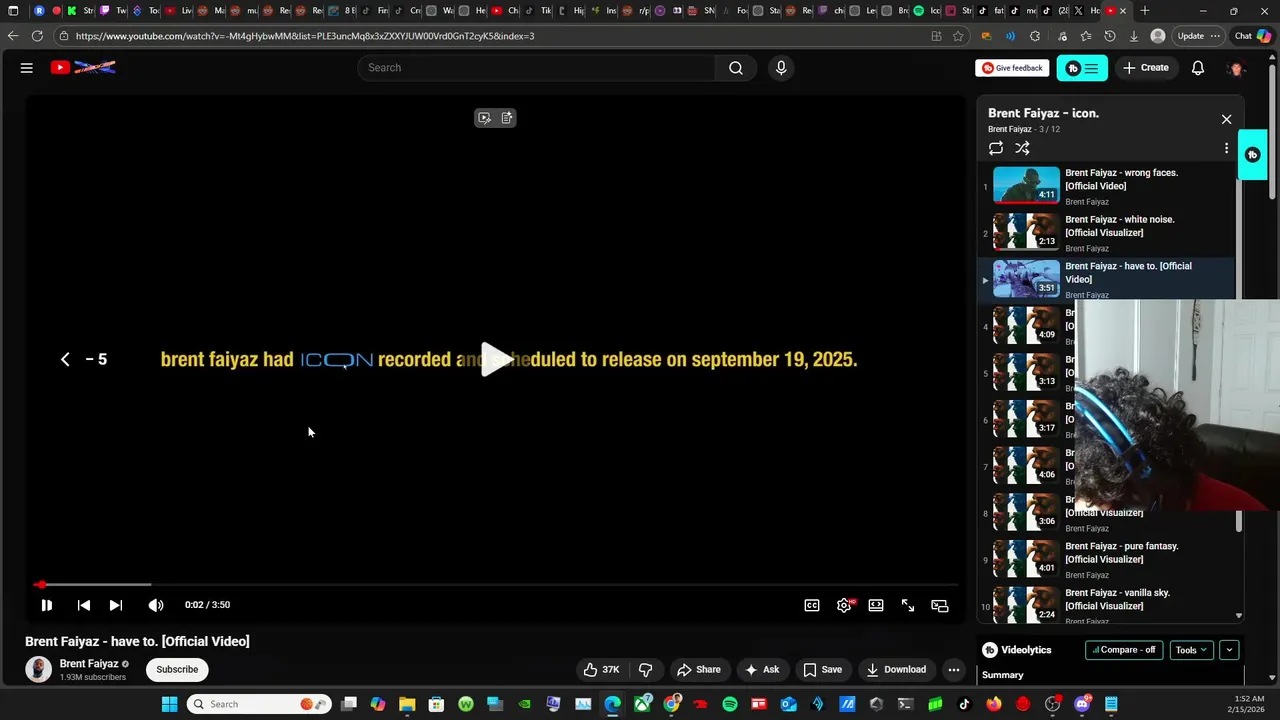Screen dimensions: 1280x720
Task: Skip to previous playlist video
Action: click(x=84, y=605)
